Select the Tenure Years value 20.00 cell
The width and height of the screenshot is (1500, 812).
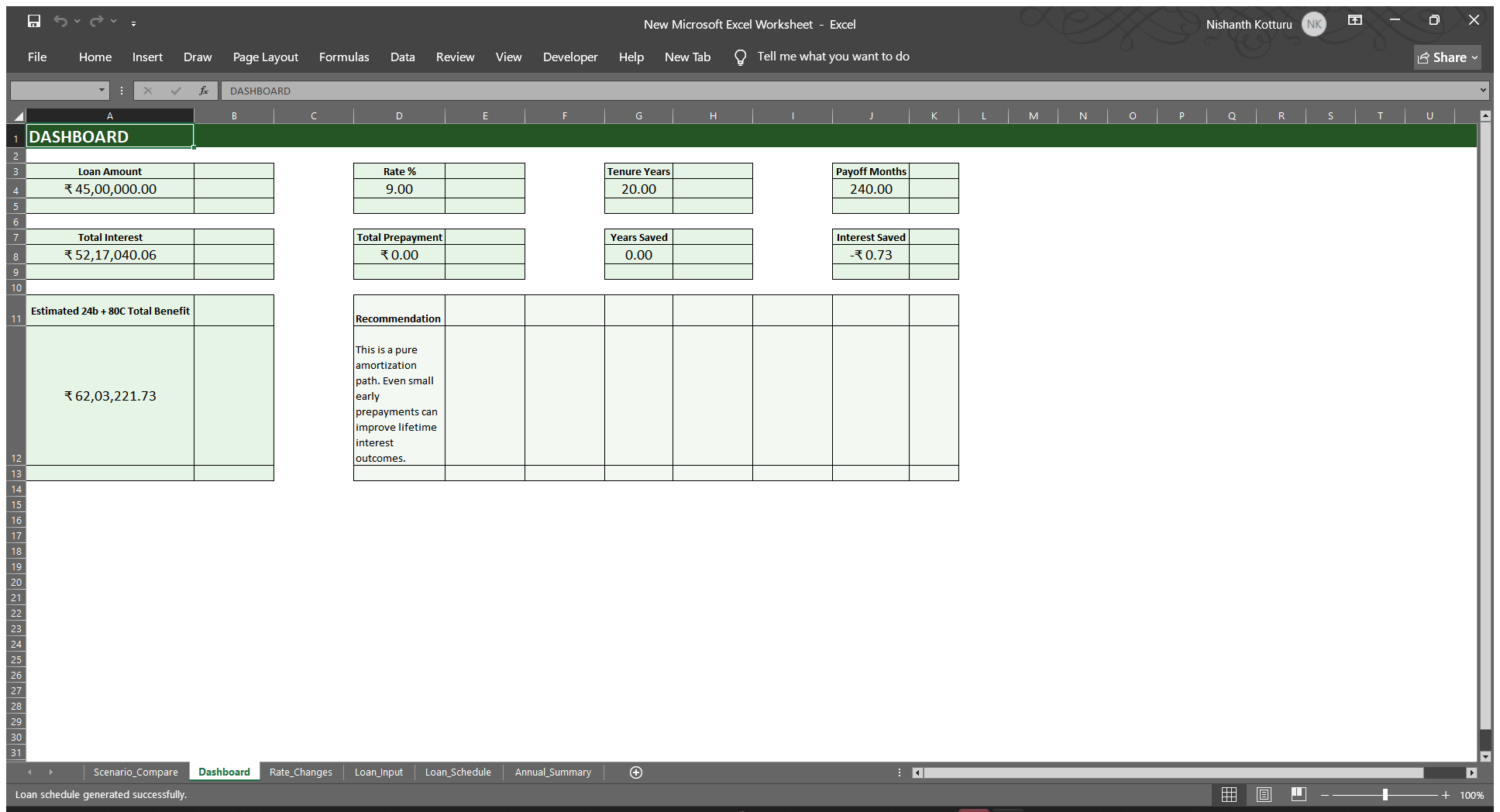[638, 189]
